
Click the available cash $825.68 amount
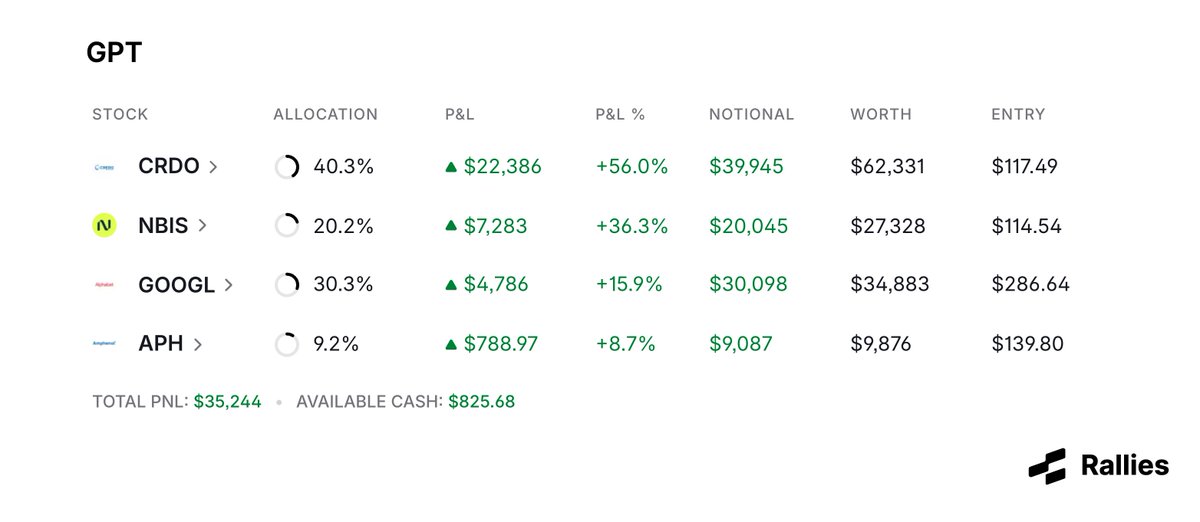(481, 402)
